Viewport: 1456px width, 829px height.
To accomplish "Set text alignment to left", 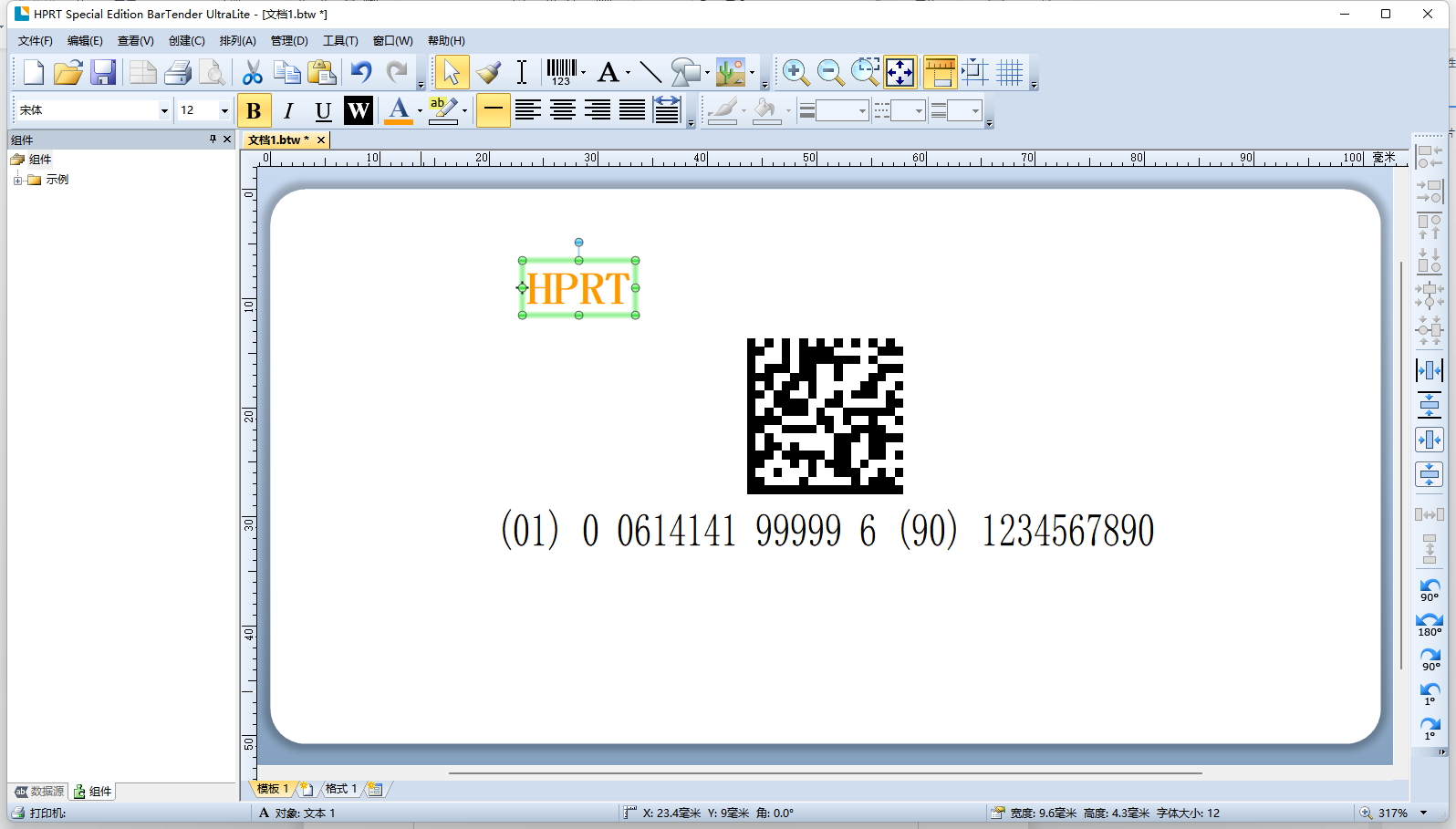I will coord(527,110).
